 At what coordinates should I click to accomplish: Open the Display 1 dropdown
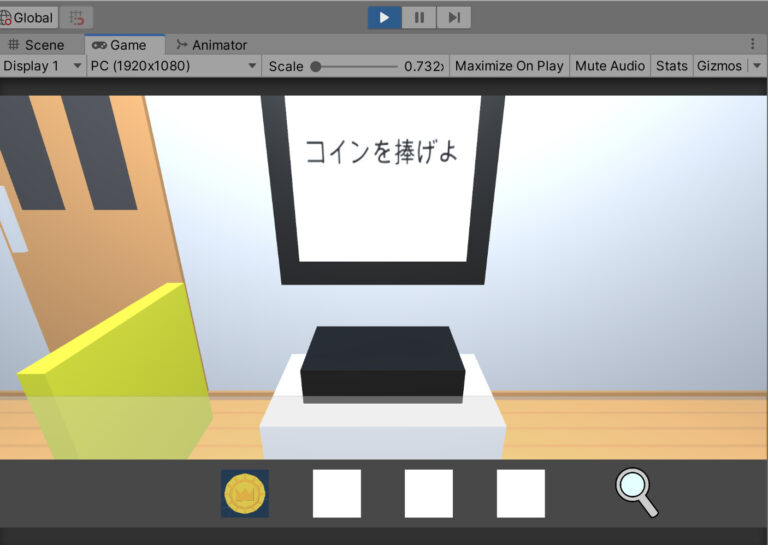[x=42, y=66]
